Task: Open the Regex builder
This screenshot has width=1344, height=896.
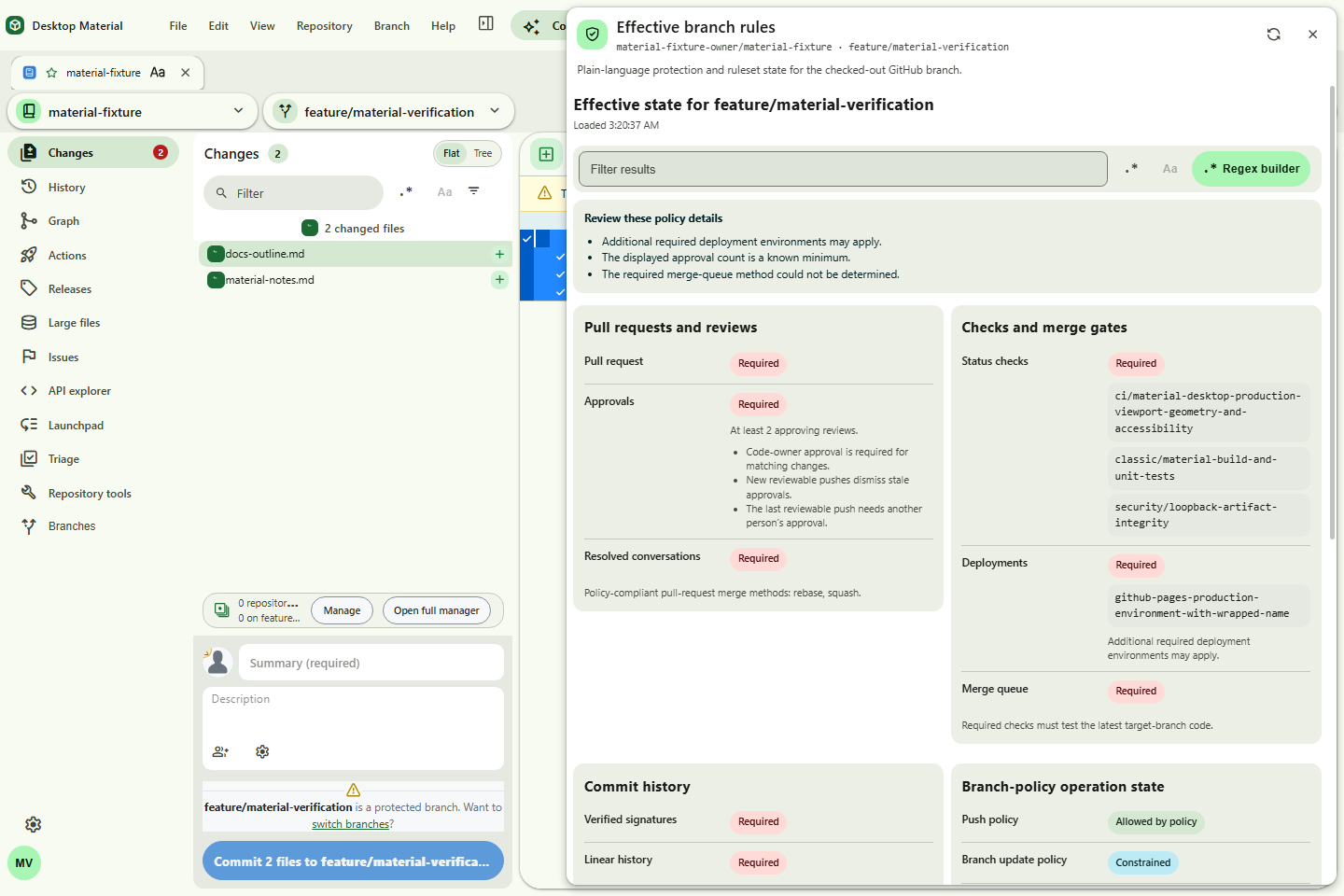Action: (x=1252, y=169)
